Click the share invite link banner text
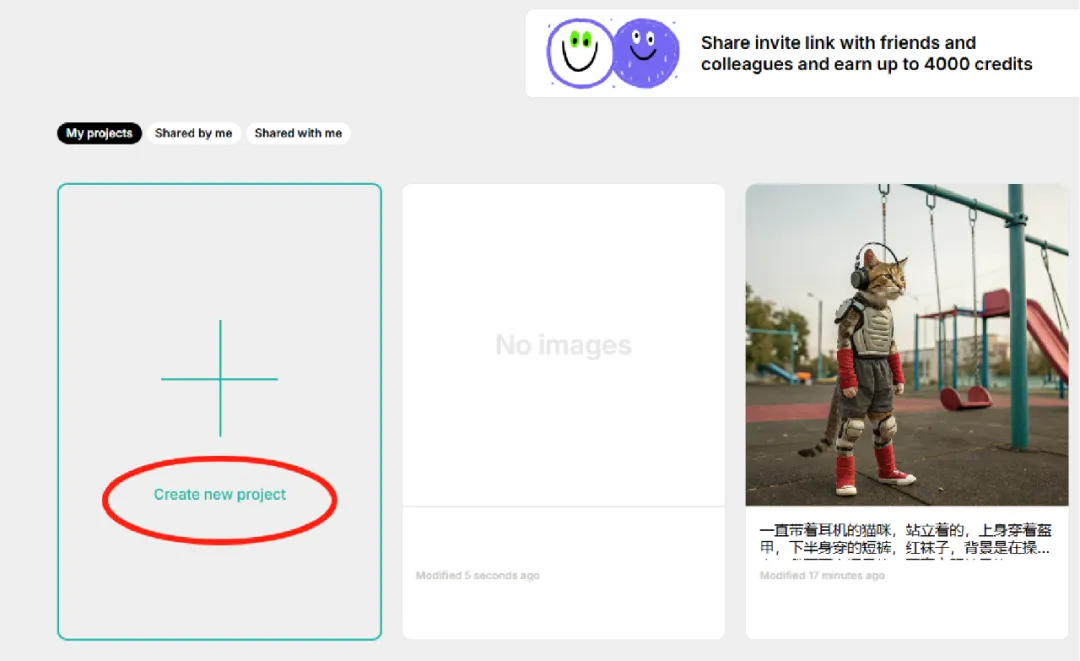The height and width of the screenshot is (661, 1080). point(866,53)
